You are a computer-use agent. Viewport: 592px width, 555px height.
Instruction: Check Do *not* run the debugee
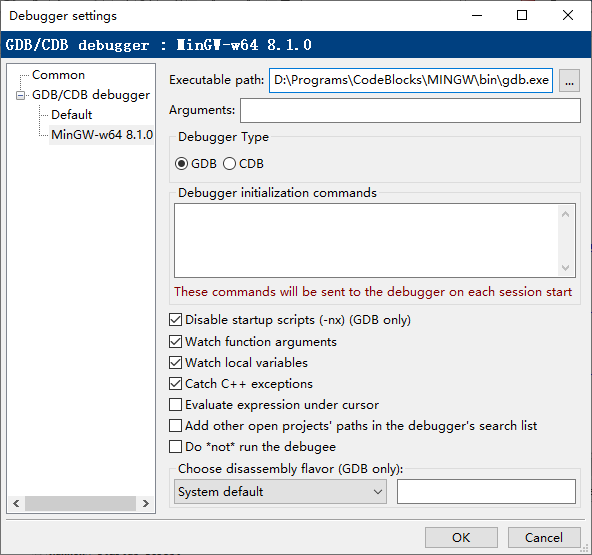[175, 447]
